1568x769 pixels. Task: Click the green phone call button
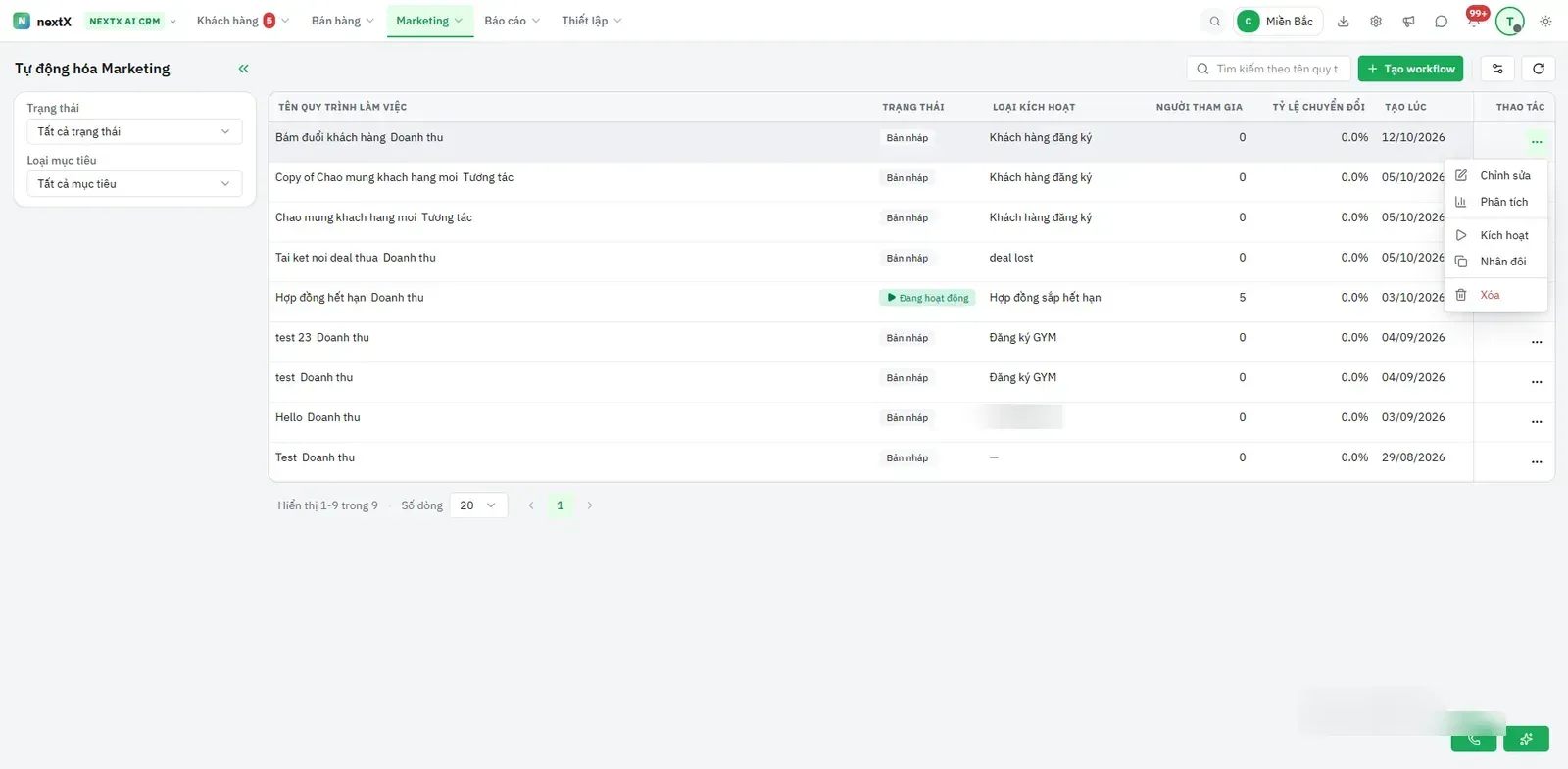pyautogui.click(x=1474, y=740)
